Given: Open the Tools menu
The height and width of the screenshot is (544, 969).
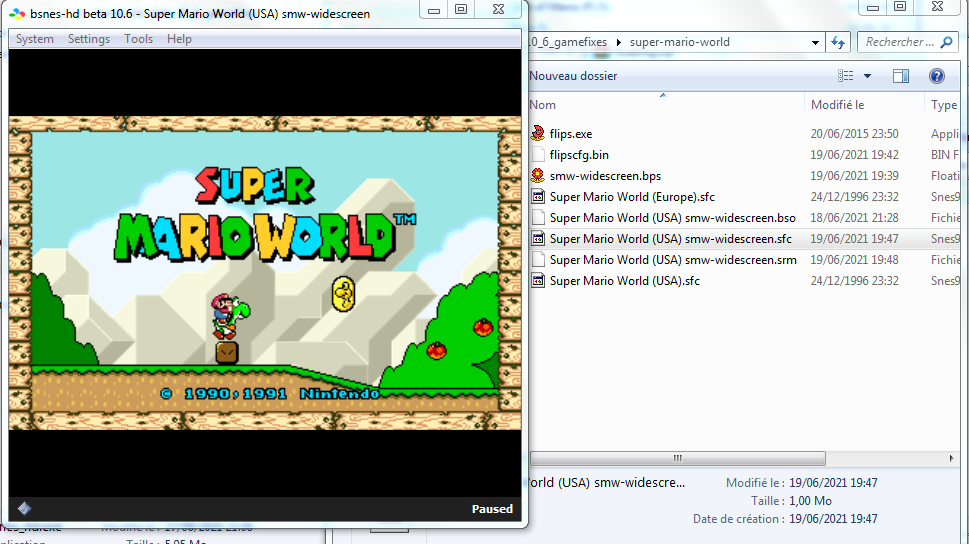Looking at the screenshot, I should pos(138,39).
